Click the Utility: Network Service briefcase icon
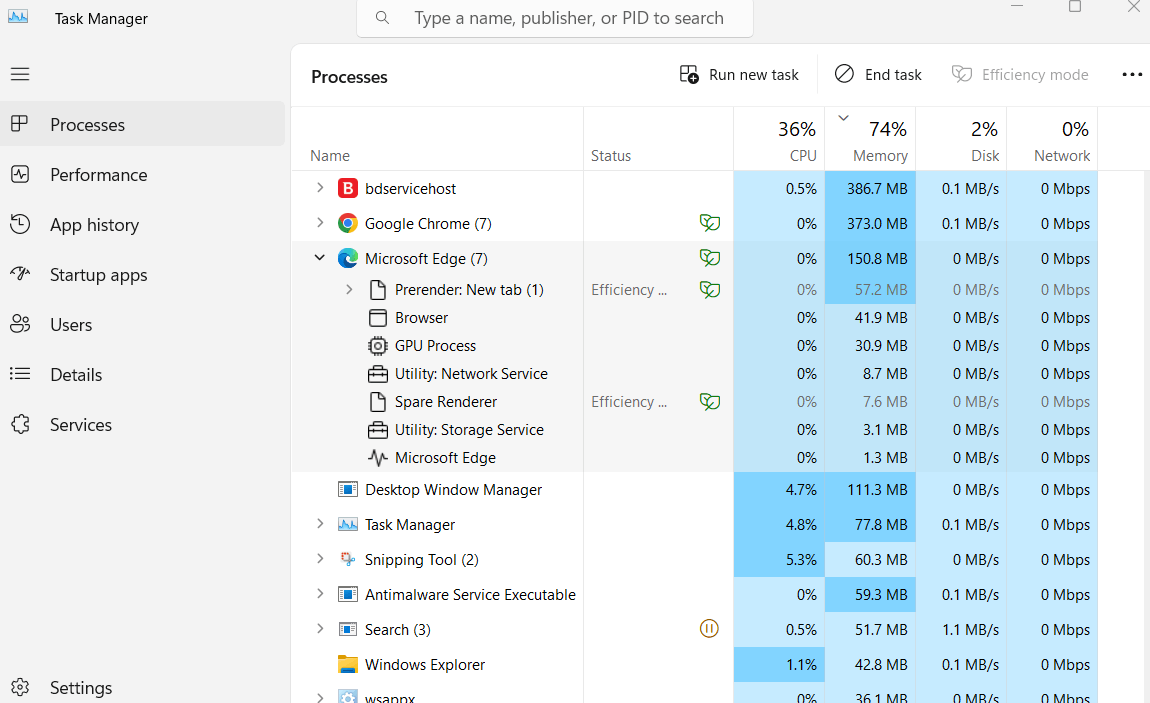The image size is (1150, 703). 378,374
